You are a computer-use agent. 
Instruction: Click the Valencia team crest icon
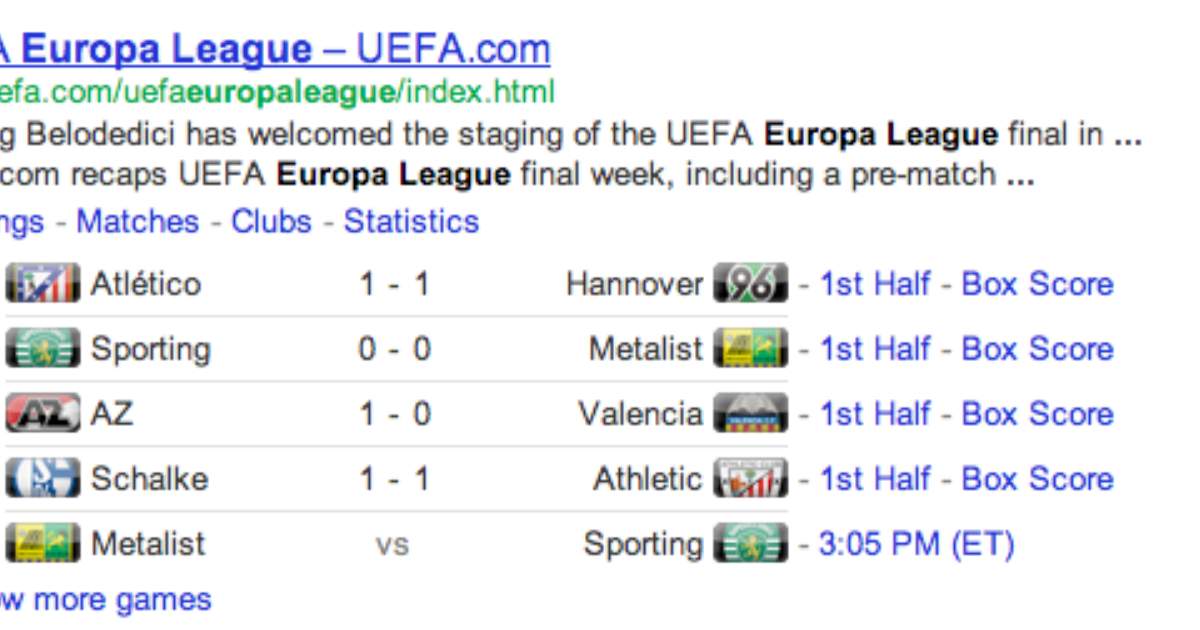click(751, 414)
